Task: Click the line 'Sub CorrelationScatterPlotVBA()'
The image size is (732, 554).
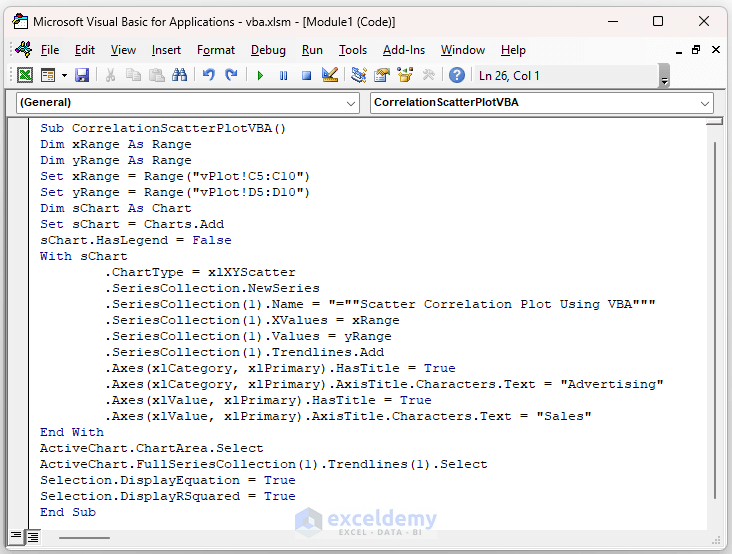Action: [x=163, y=128]
